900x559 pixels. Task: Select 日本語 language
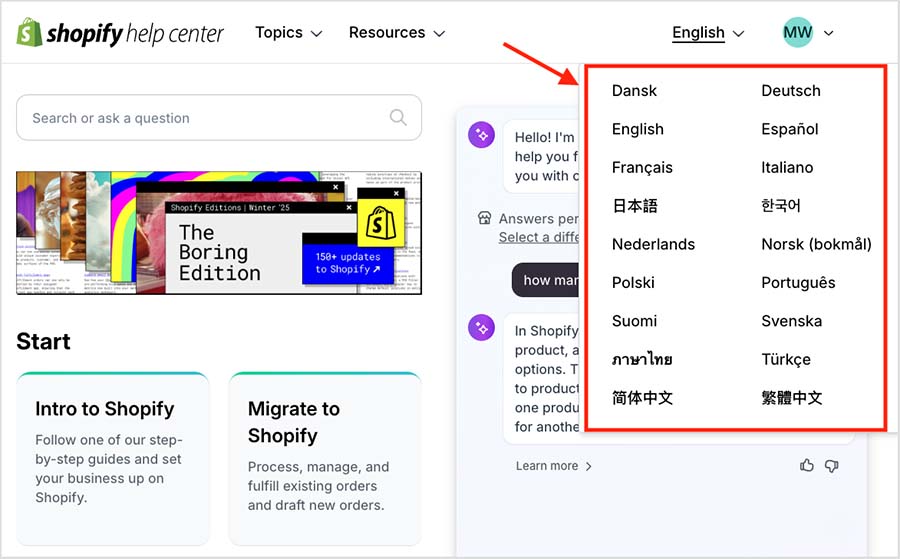(635, 205)
